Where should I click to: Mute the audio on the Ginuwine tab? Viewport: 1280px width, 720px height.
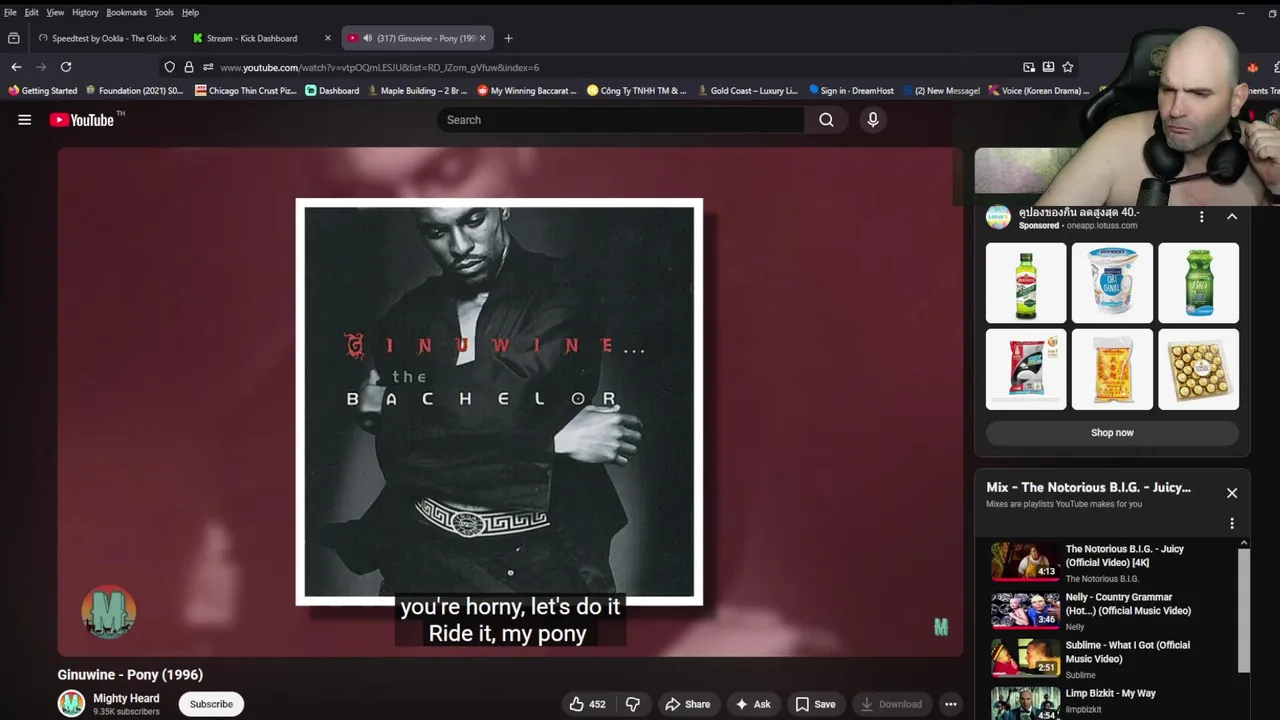[x=367, y=38]
